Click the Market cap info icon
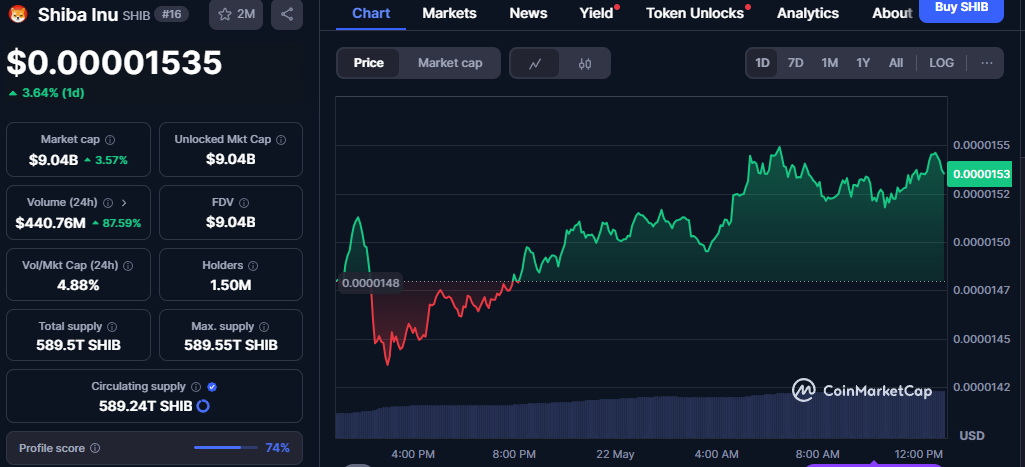 point(110,139)
